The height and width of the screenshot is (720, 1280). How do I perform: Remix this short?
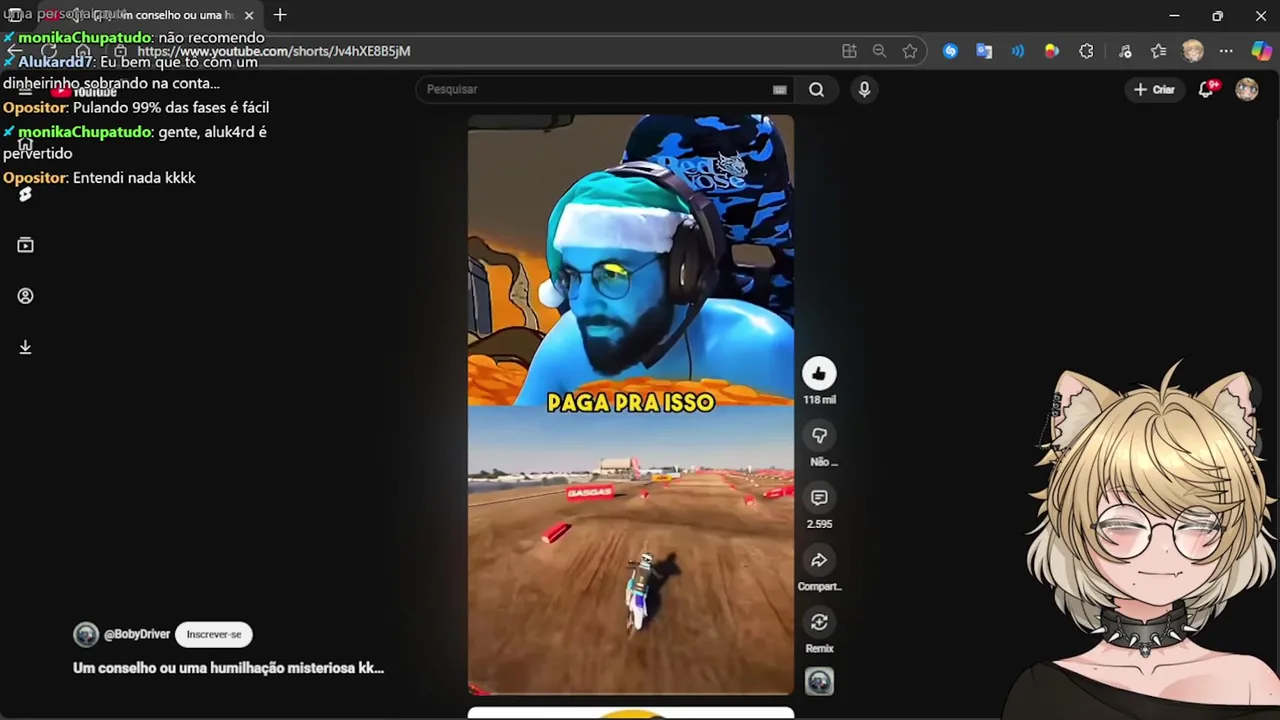(x=819, y=622)
